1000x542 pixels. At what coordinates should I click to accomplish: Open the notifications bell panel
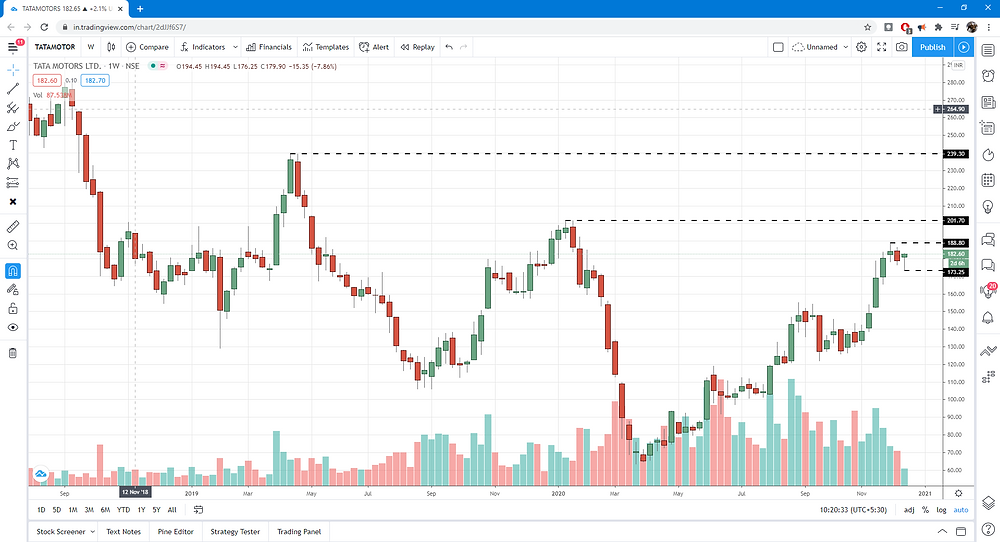(988, 318)
